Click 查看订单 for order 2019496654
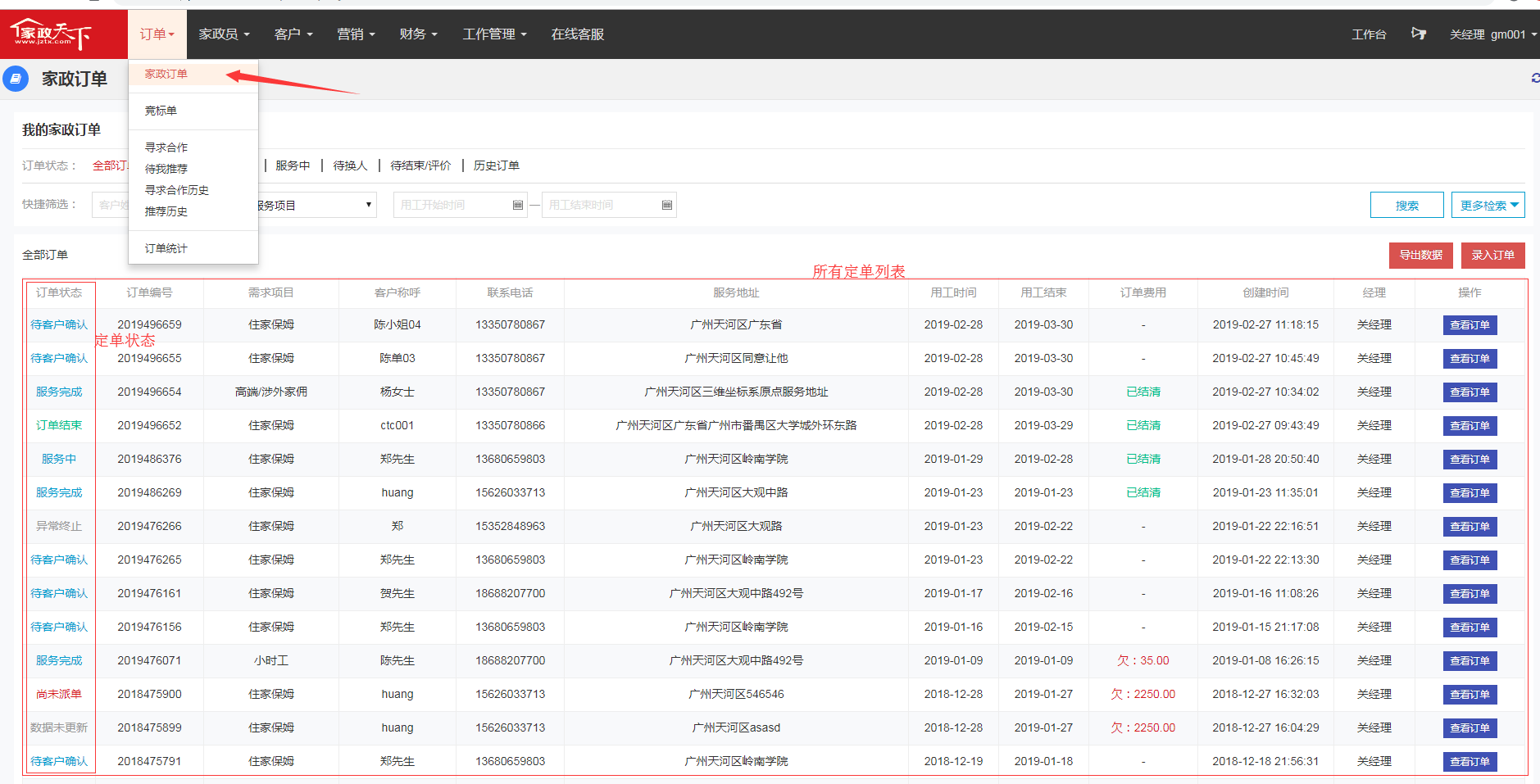Viewport: 1540px width, 784px height. pos(1470,392)
